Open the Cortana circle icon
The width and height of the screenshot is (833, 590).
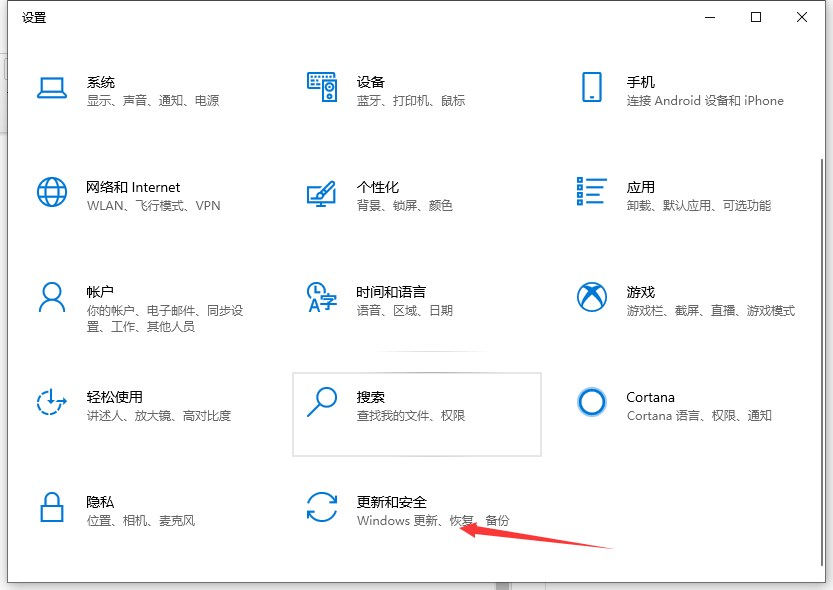592,402
